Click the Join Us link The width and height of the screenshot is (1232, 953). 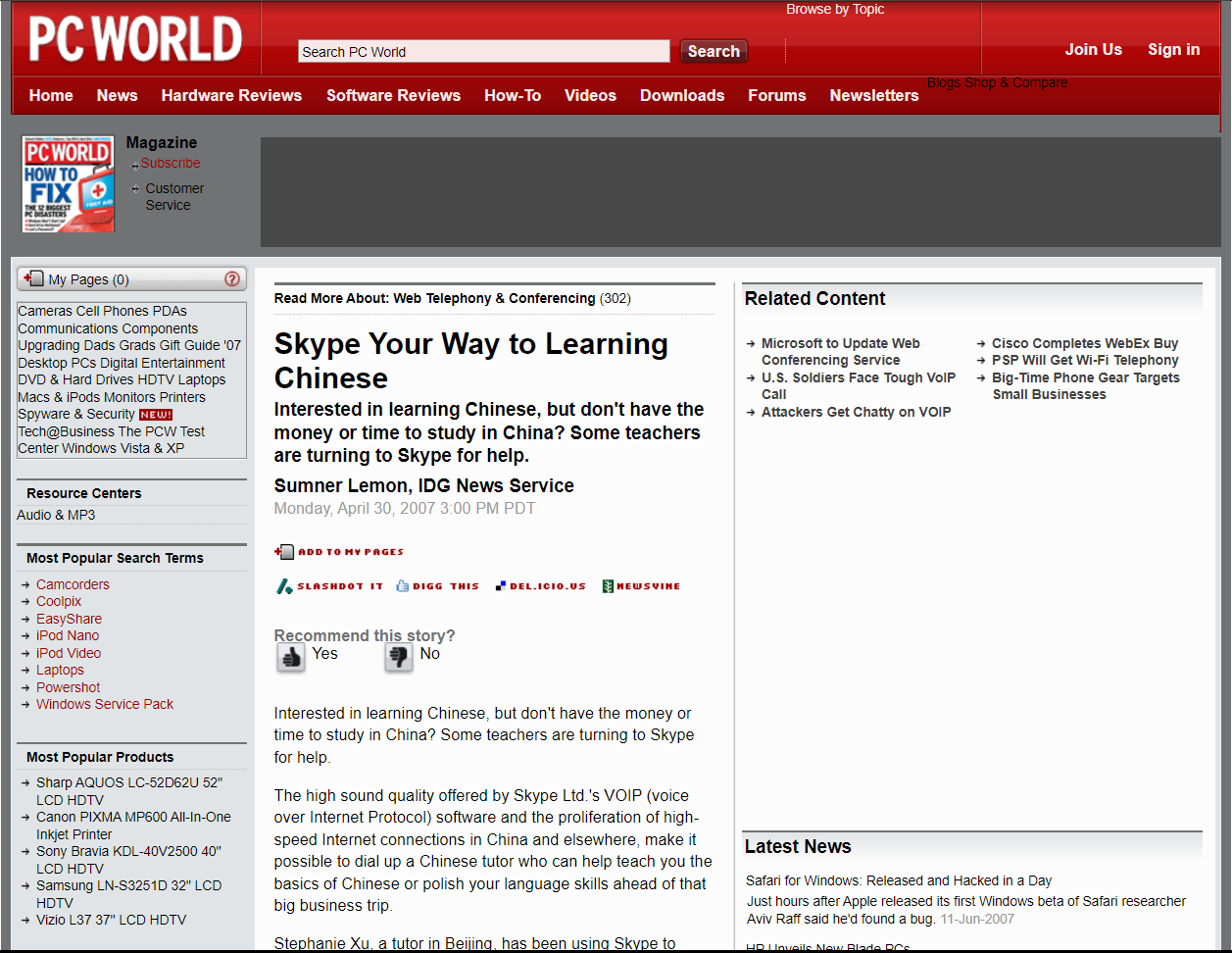(1093, 49)
